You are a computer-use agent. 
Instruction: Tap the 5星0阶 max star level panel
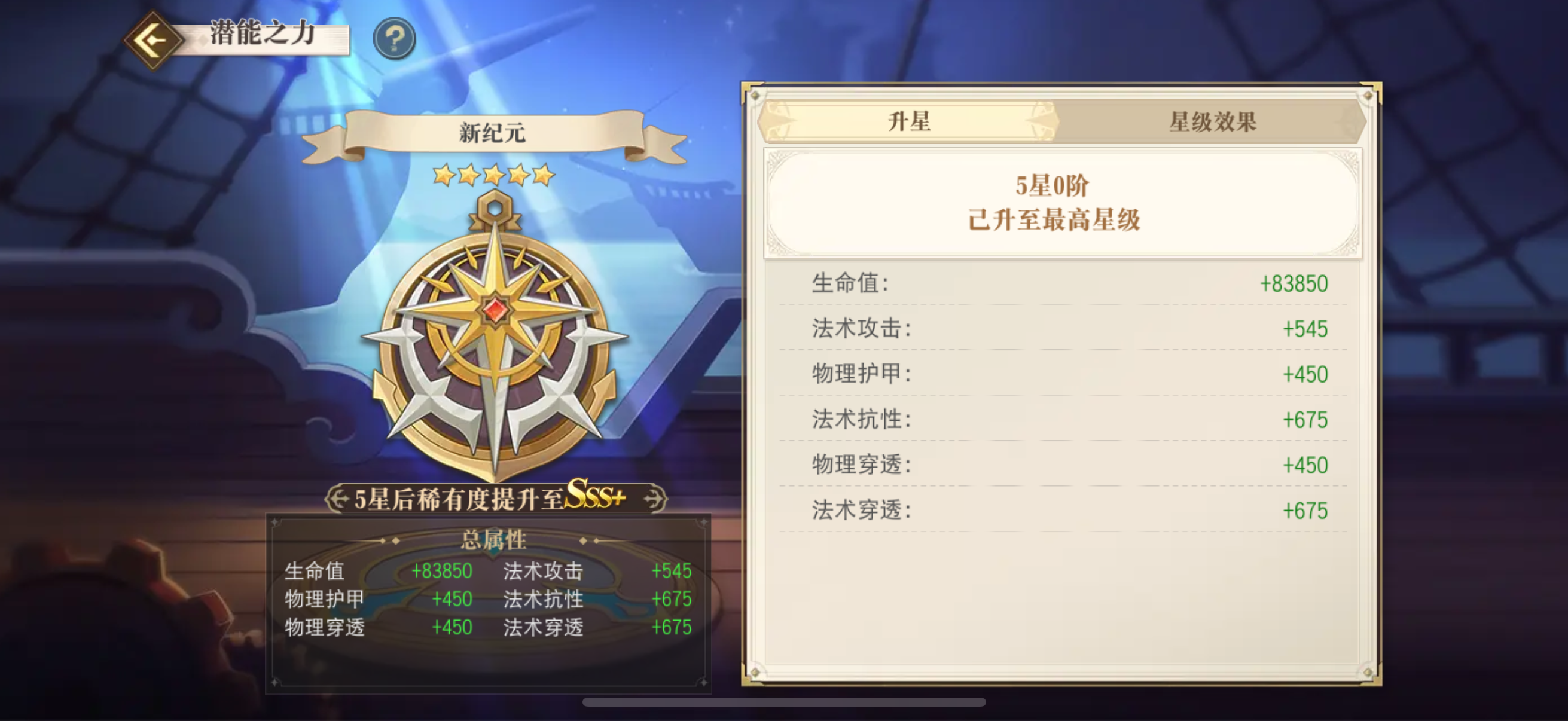click(x=1062, y=203)
